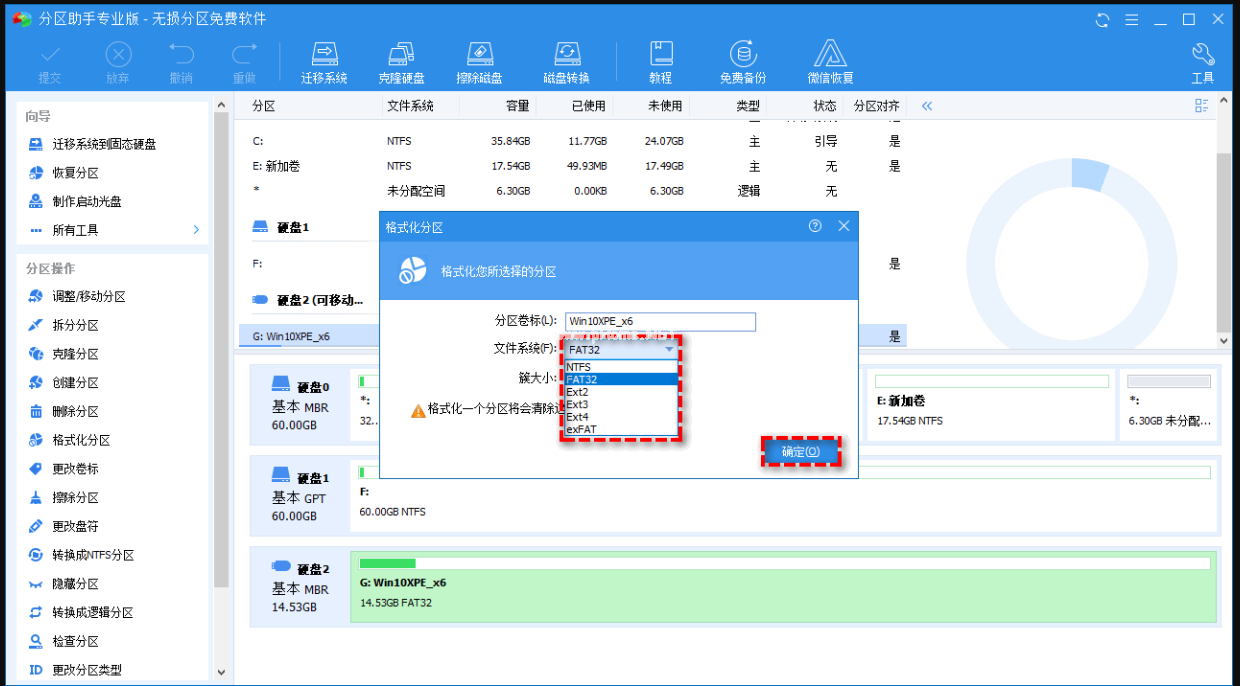
Task: Select 格式化分区 in the sidebar
Action: click(81, 440)
